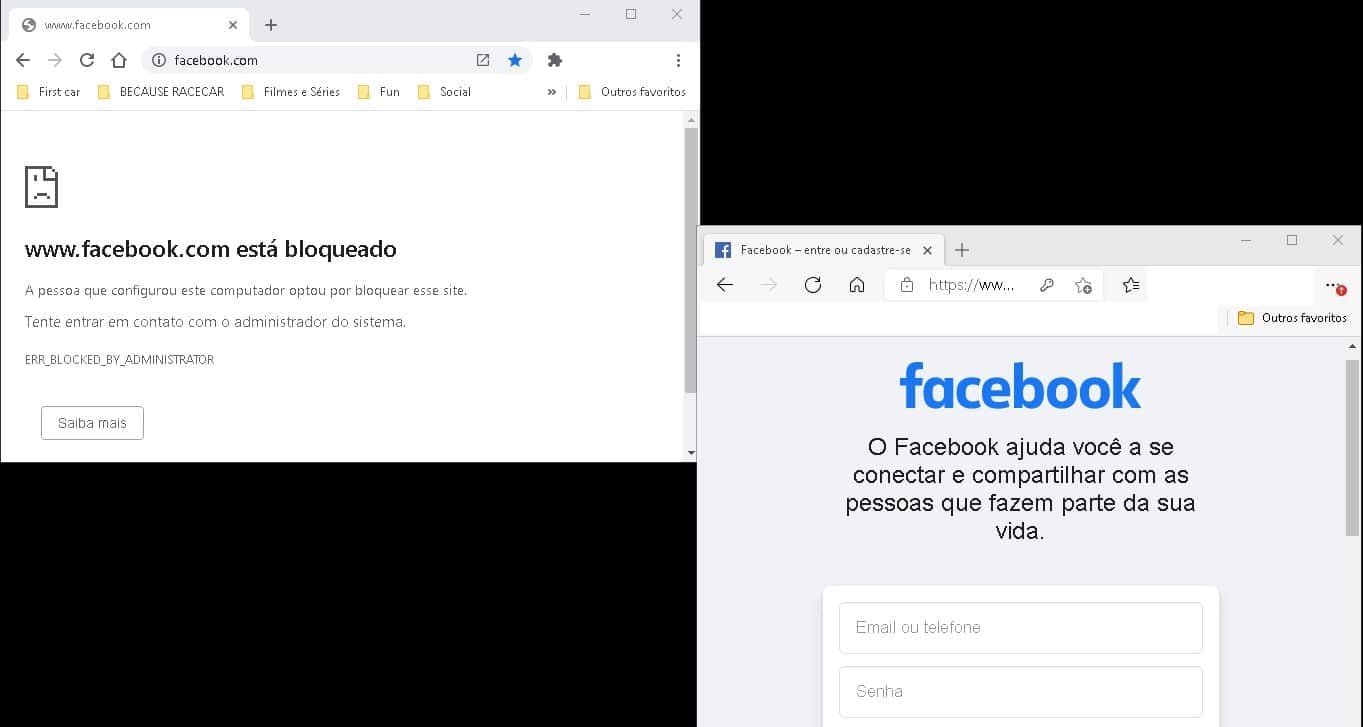The width and height of the screenshot is (1363, 727).
Task: Open Outros favoritos folder in Edge
Action: click(x=1292, y=318)
